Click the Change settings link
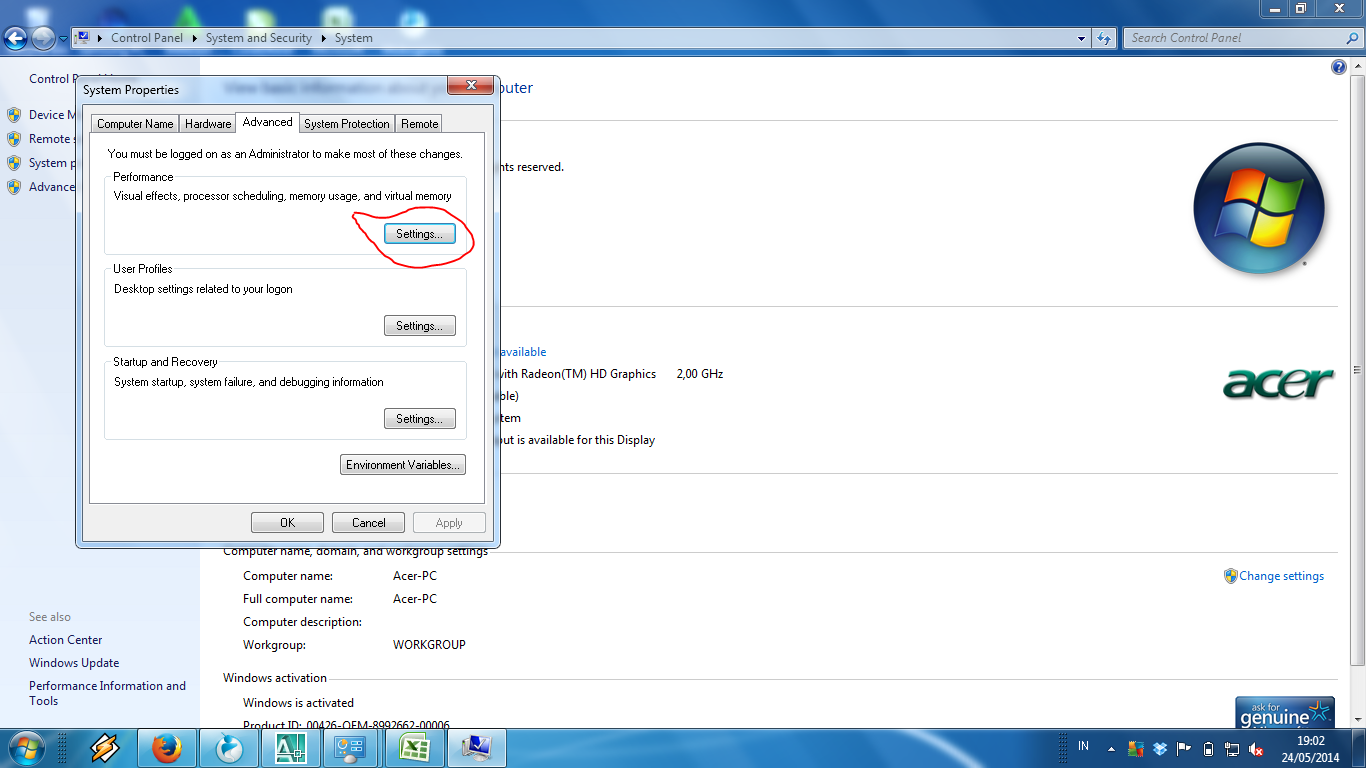 1281,576
